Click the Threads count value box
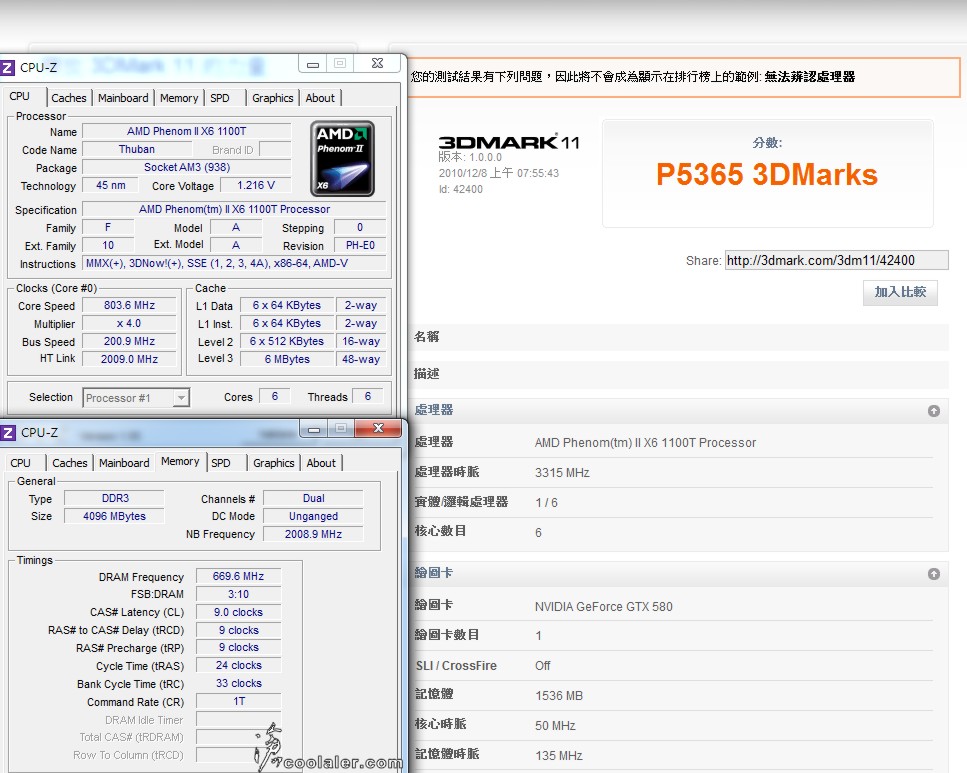The width and height of the screenshot is (967, 773). point(368,396)
